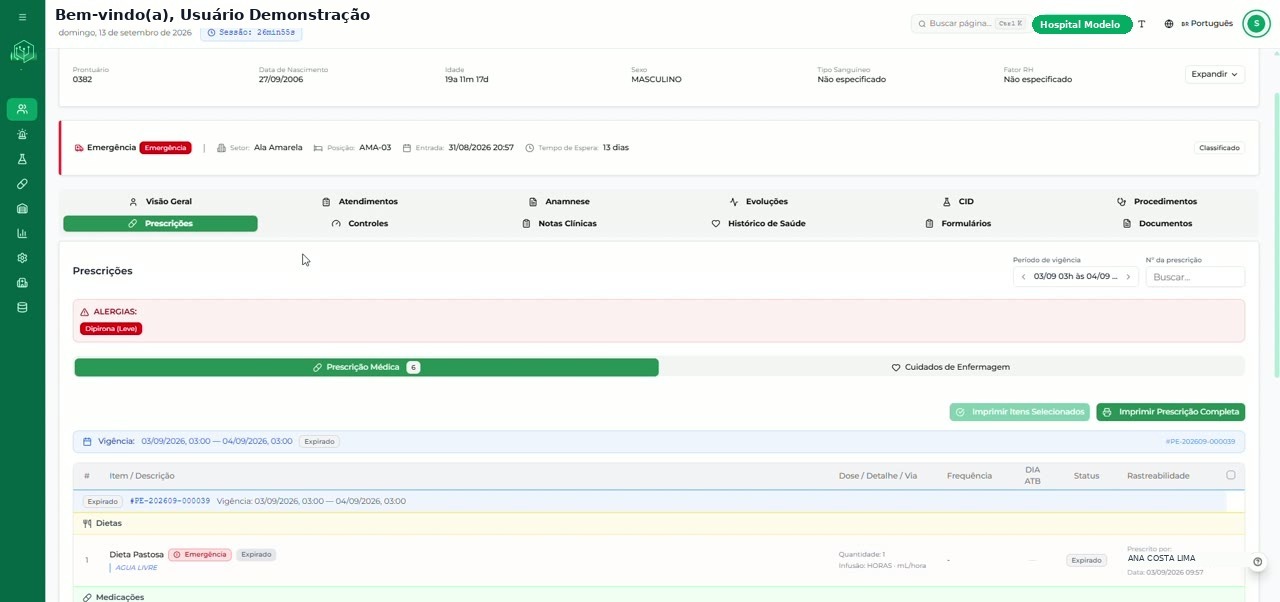The image size is (1280, 602).
Task: Click the Classificado status badge
Action: (x=1219, y=148)
